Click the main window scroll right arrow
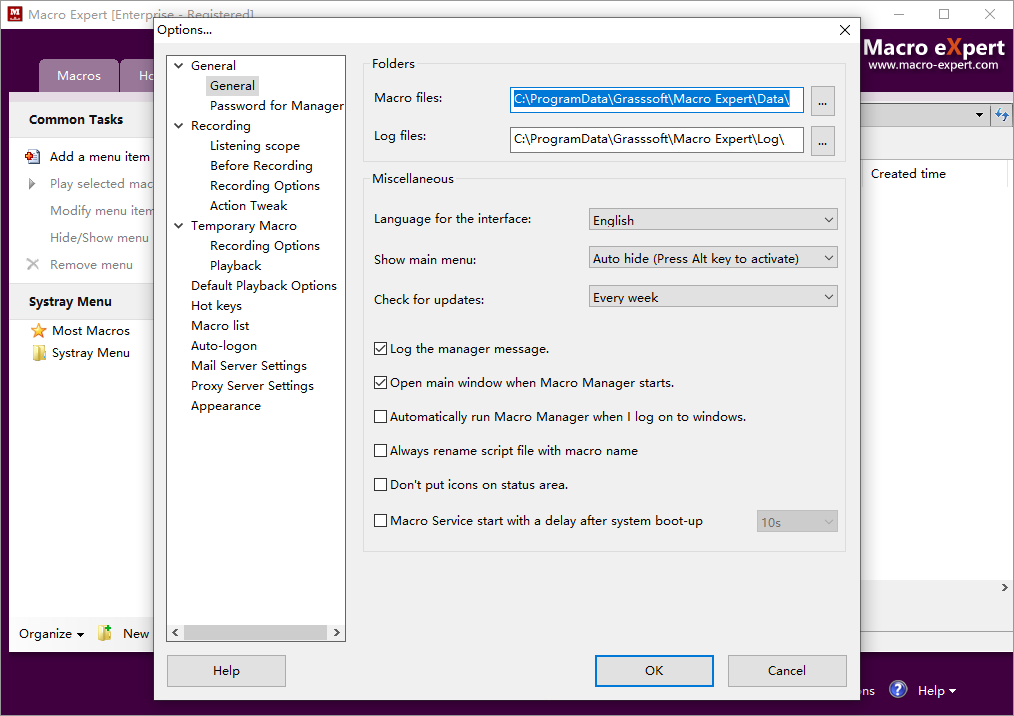Screen dimensions: 1014x716 tap(1004, 587)
